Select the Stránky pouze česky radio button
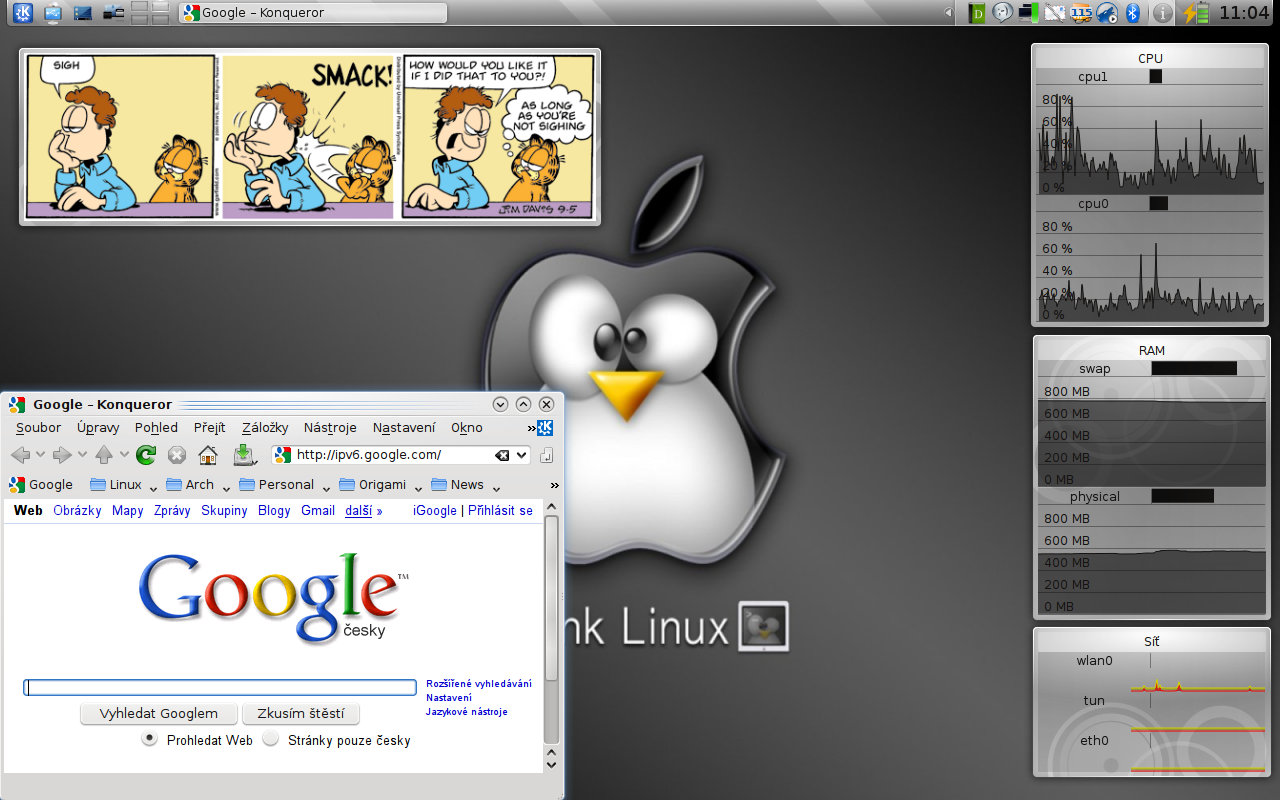Image resolution: width=1280 pixels, height=800 pixels. 270,739
